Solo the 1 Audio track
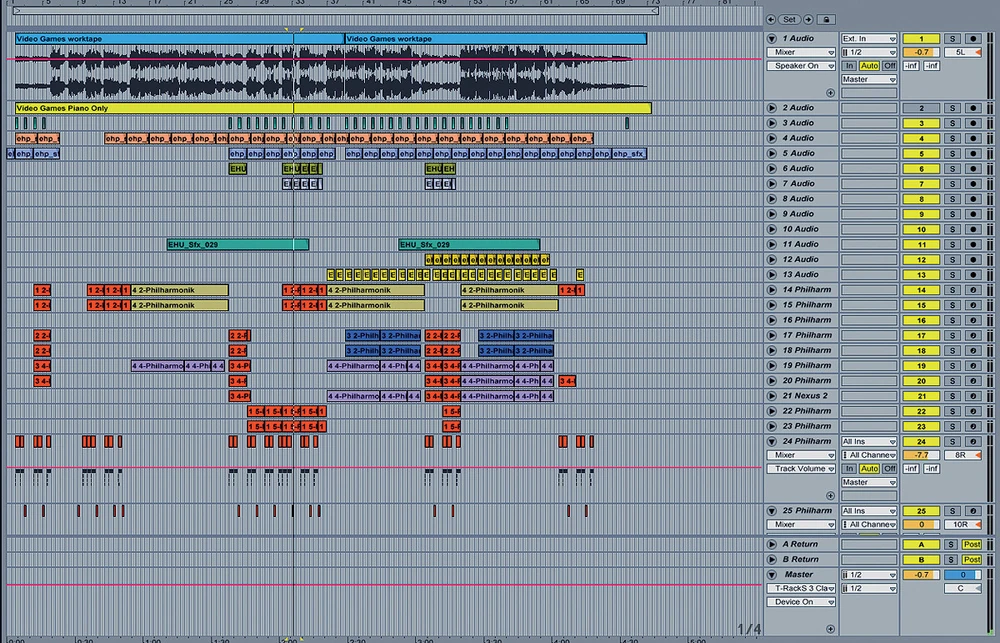 [952, 39]
